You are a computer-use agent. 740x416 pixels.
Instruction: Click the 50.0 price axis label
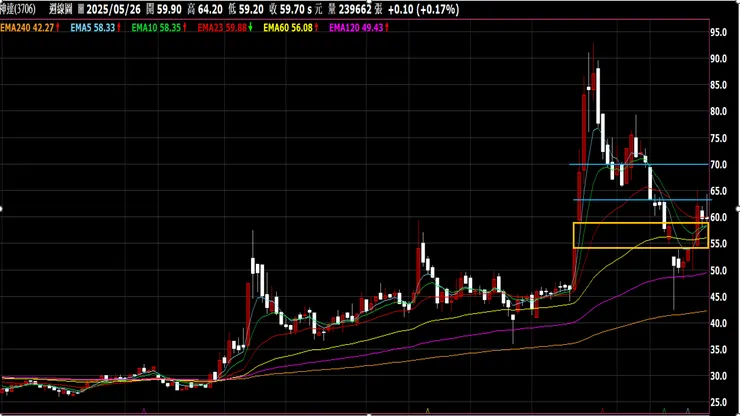[x=718, y=271]
